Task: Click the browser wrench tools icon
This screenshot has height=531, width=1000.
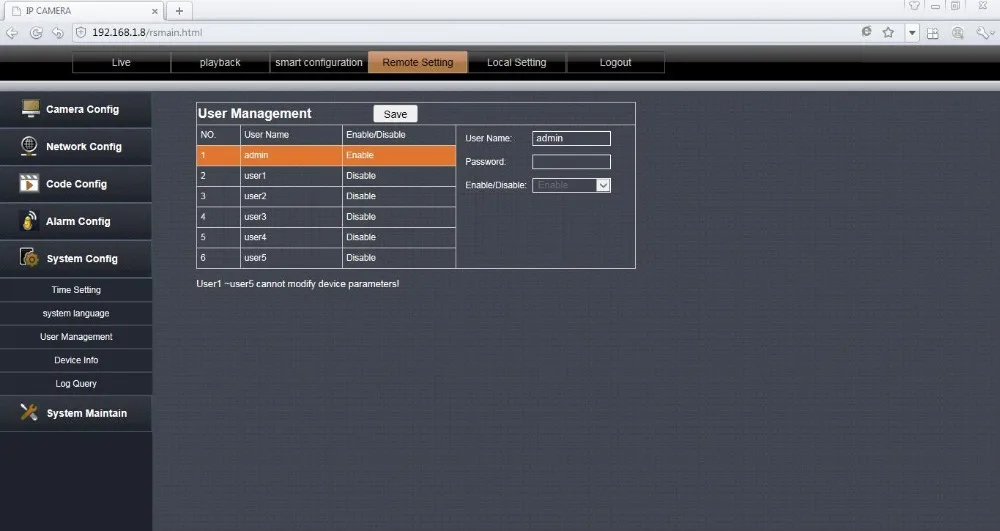Action: [x=984, y=33]
